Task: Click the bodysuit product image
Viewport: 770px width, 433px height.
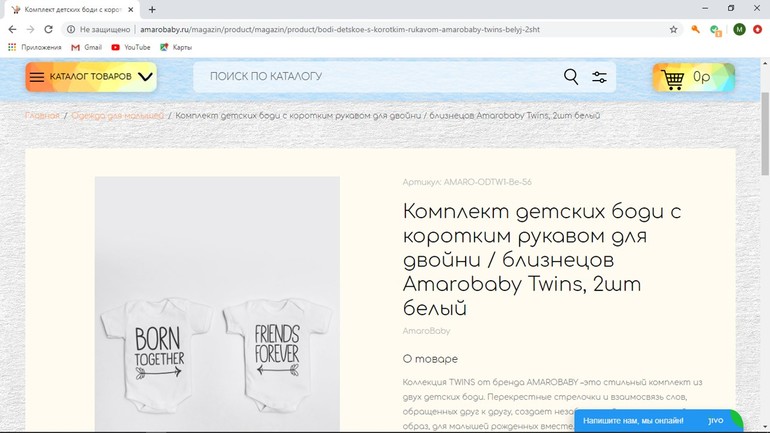Action: point(217,320)
